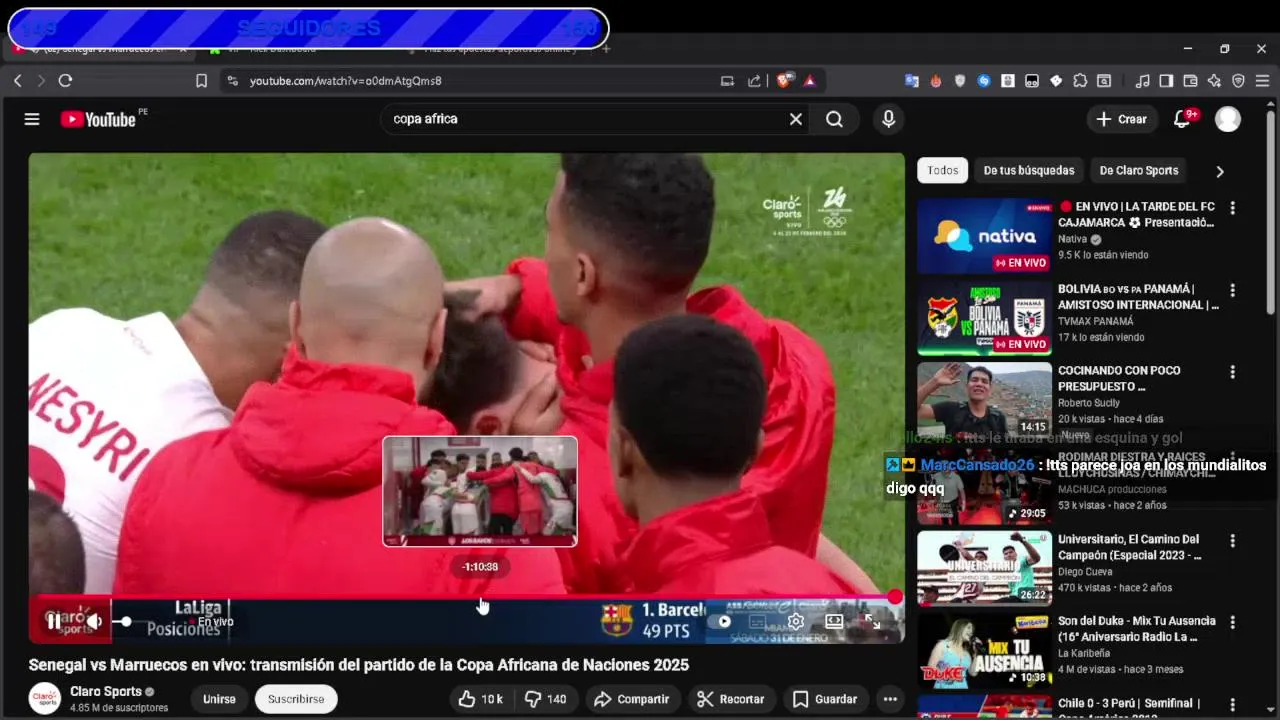Open options for Chile 0 - 3 Perú video
The width and height of the screenshot is (1280, 720).
pos(1232,705)
